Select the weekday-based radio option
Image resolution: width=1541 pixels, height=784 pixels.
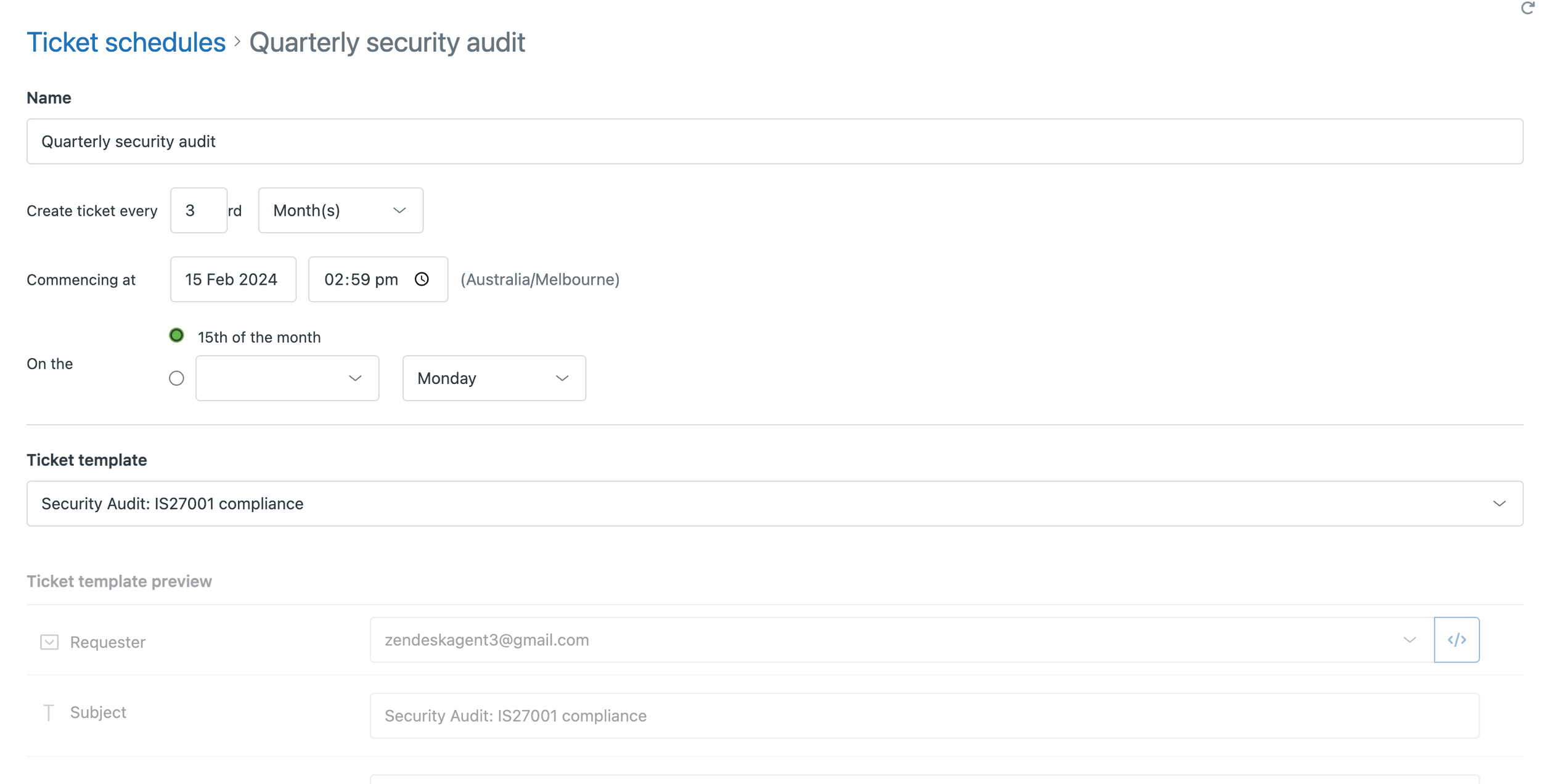tap(176, 378)
